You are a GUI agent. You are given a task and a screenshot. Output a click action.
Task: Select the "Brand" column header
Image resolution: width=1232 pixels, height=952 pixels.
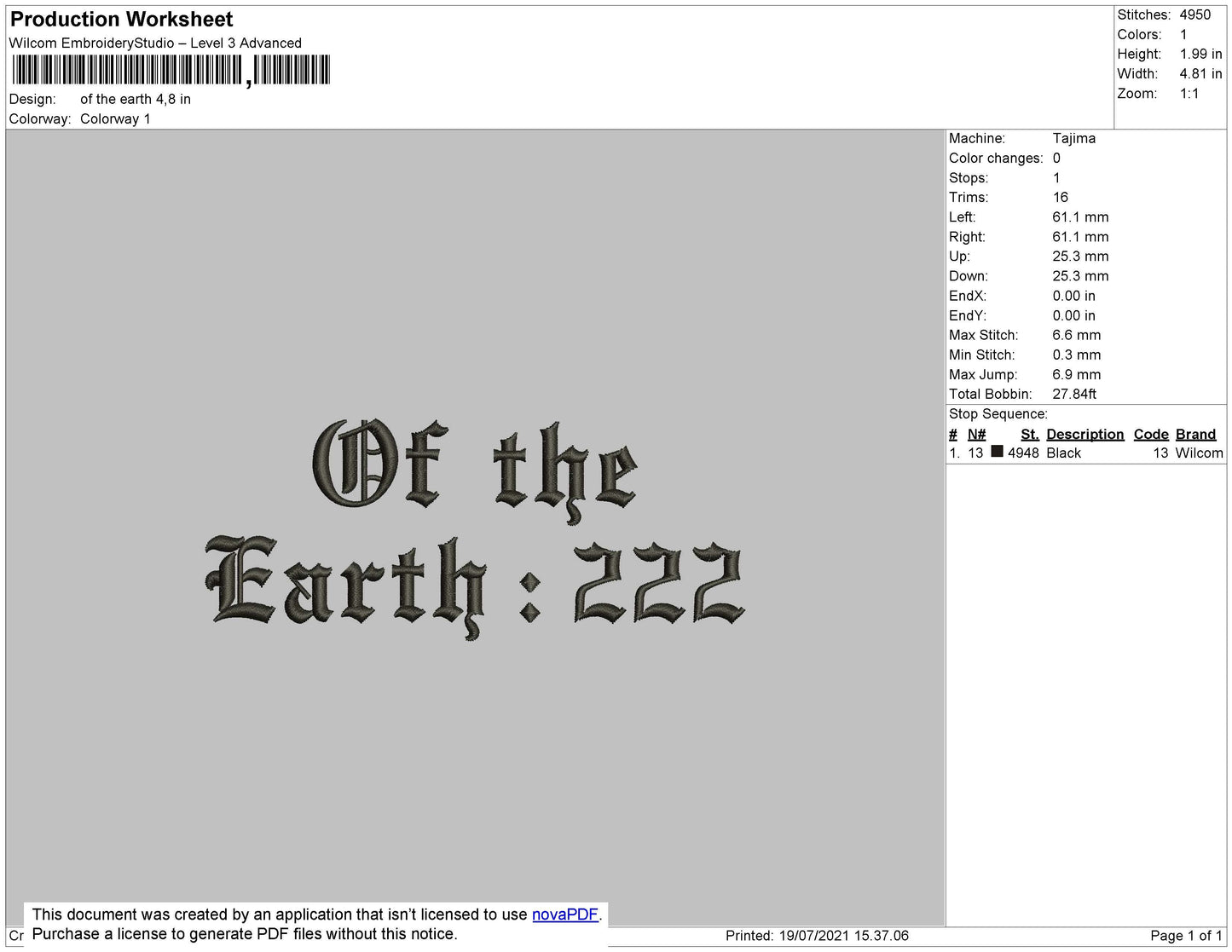1195,434
